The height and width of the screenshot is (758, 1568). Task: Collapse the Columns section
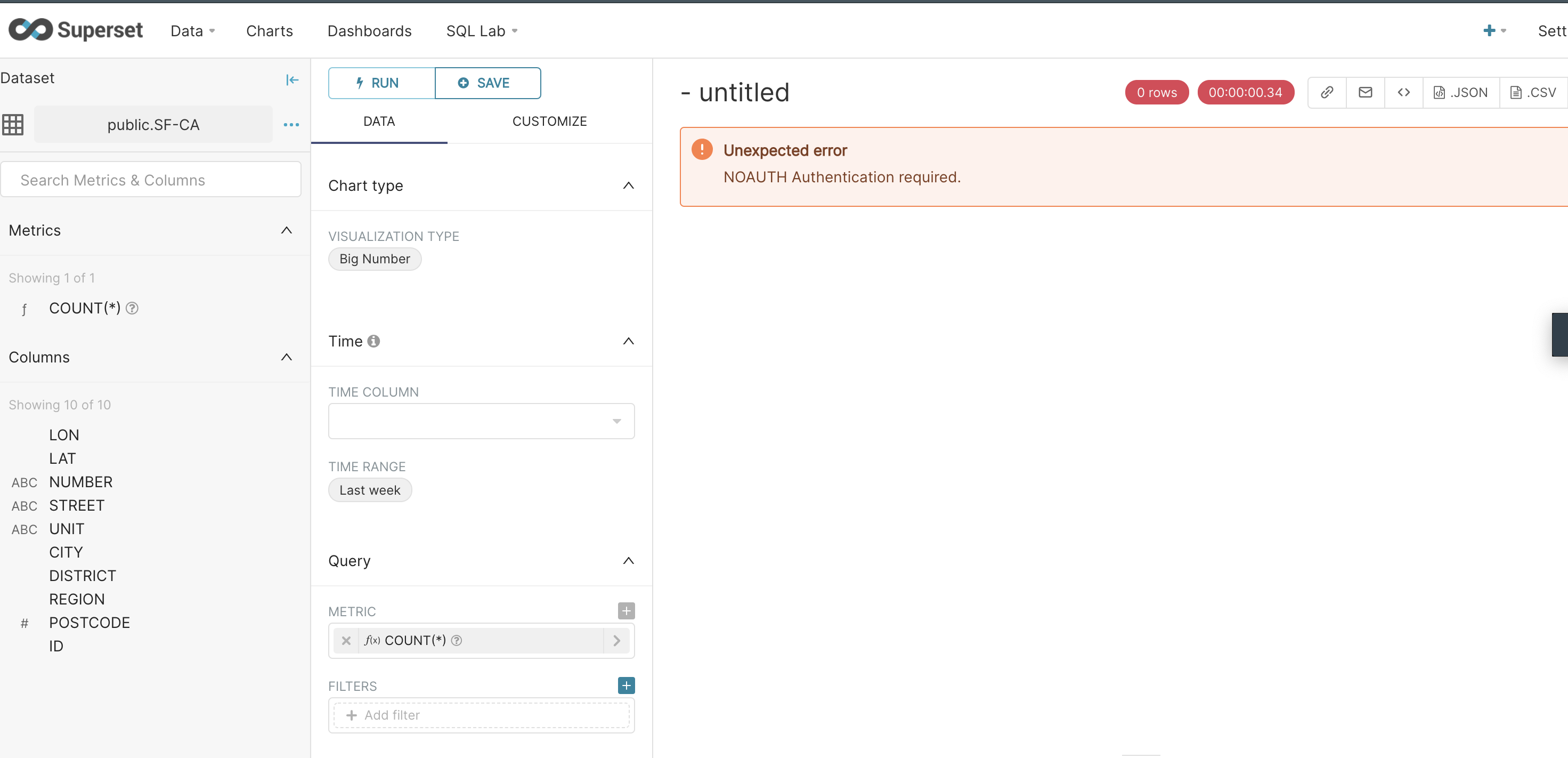(x=286, y=357)
